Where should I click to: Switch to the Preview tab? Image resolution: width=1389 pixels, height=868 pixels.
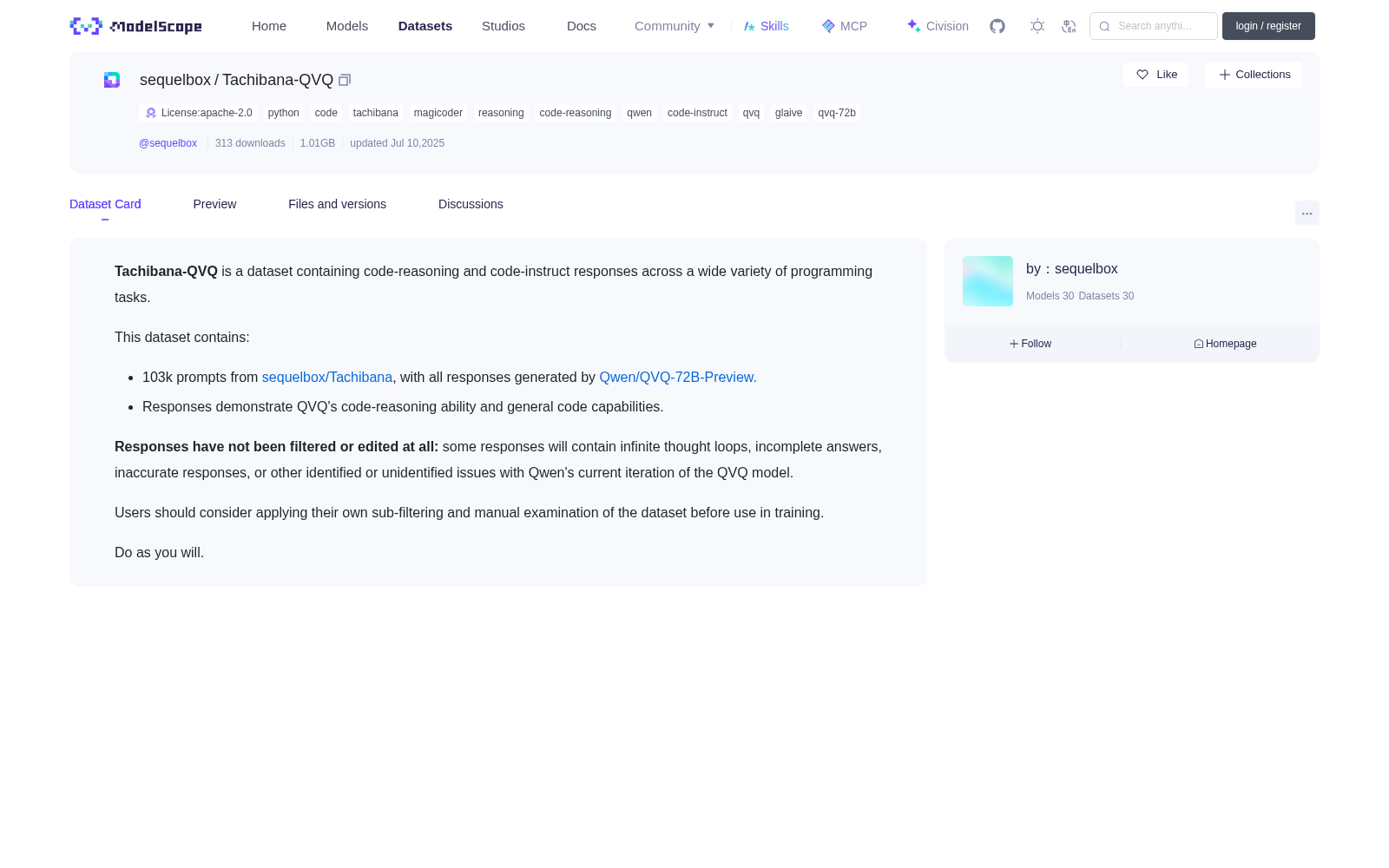[214, 204]
